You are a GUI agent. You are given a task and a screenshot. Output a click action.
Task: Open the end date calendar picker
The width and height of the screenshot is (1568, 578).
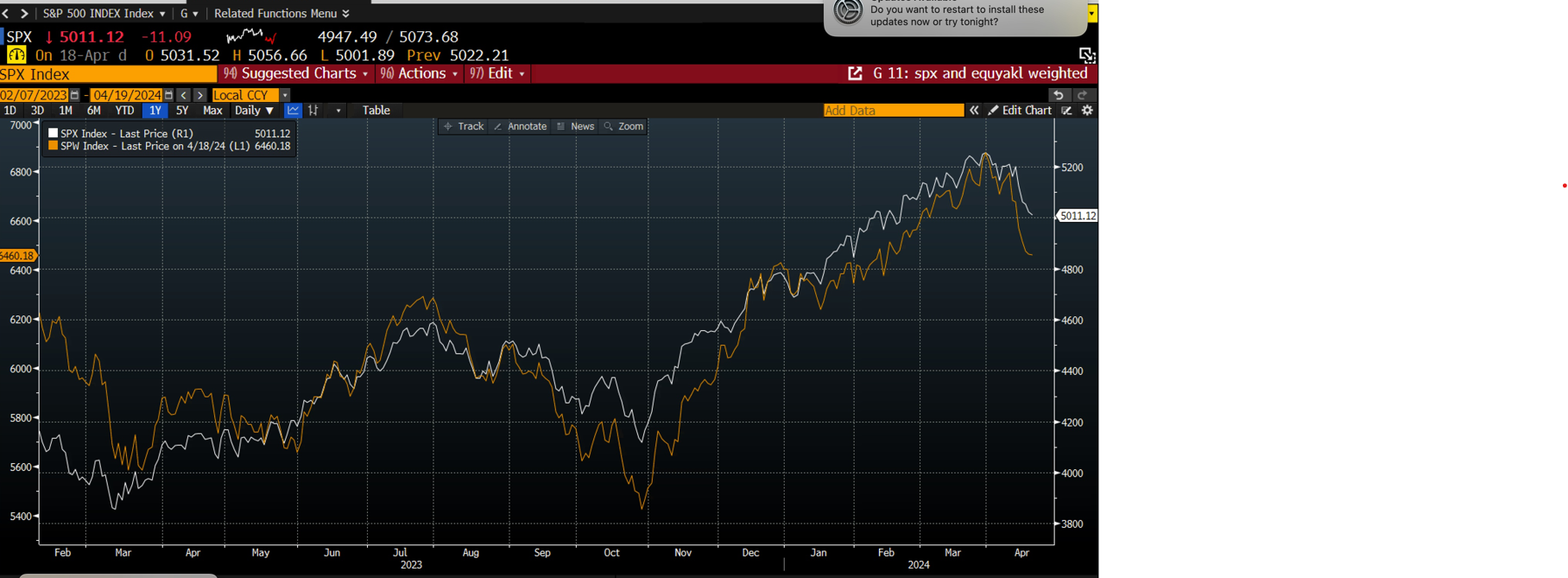(x=169, y=95)
